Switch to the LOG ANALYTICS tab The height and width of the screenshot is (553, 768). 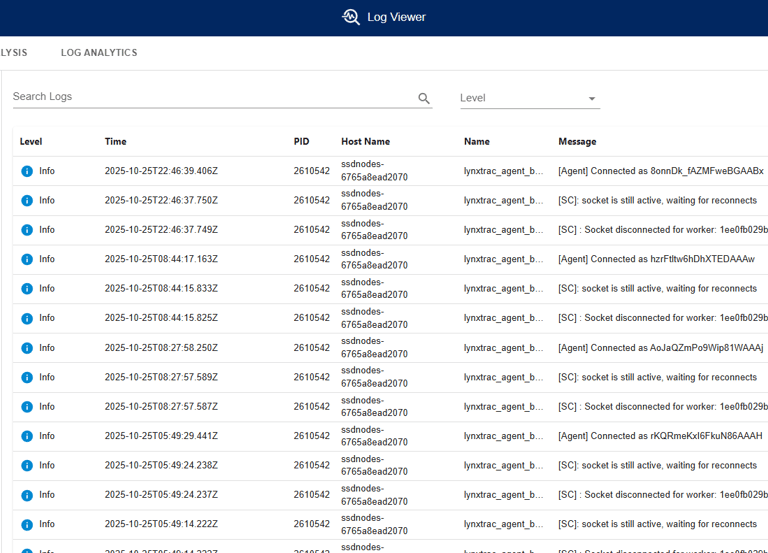click(99, 52)
